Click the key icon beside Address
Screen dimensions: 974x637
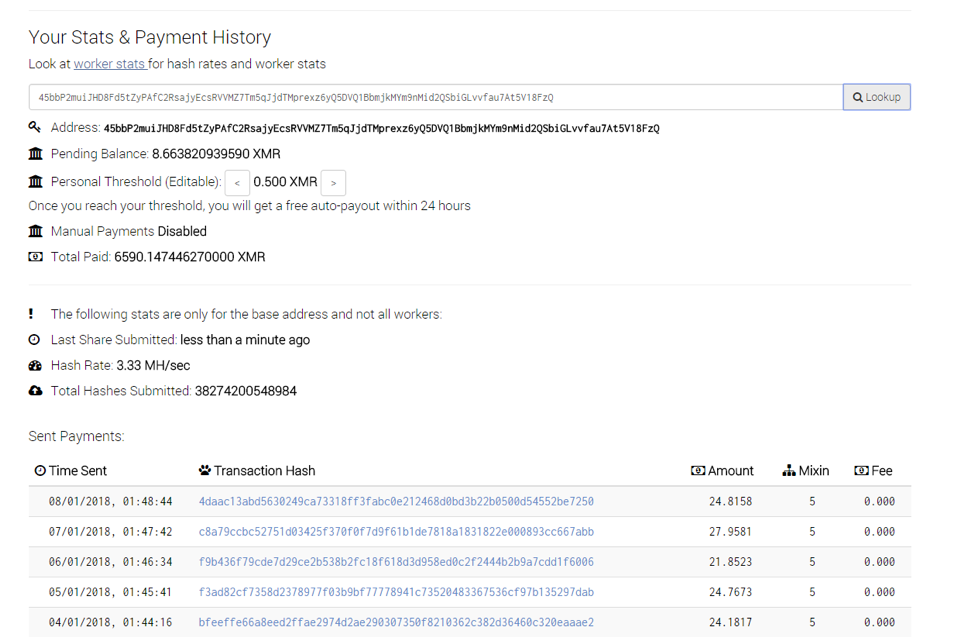[x=35, y=127]
